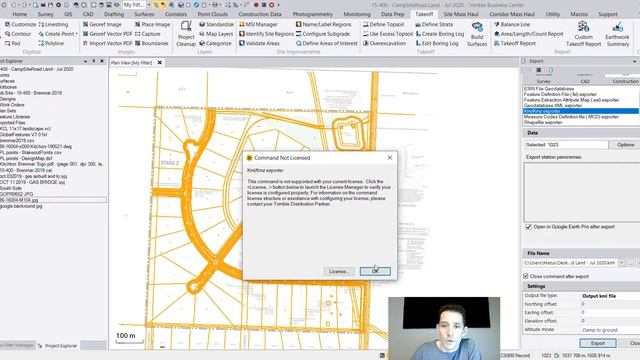
Task: Click Georef Vector PDF command
Action: pyautogui.click(x=107, y=34)
